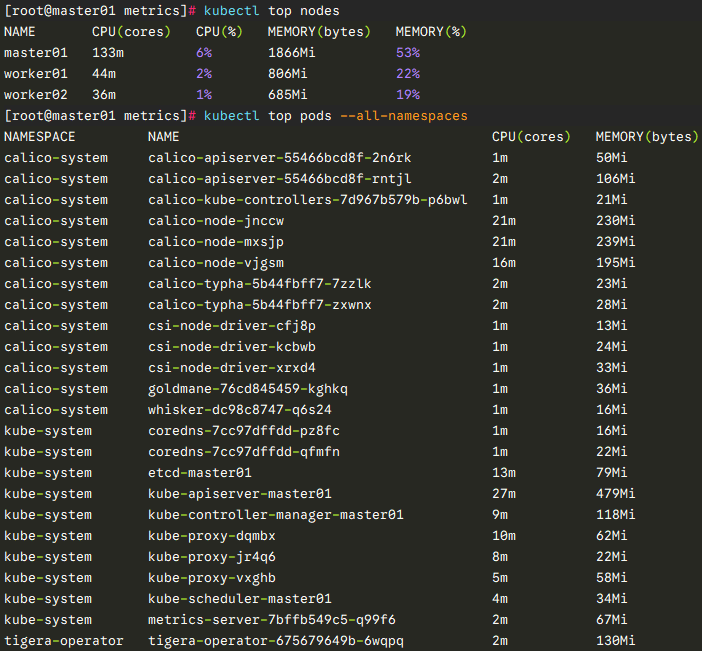Select the master01 node name
Screen dimensions: 702x651
[x=36, y=53]
